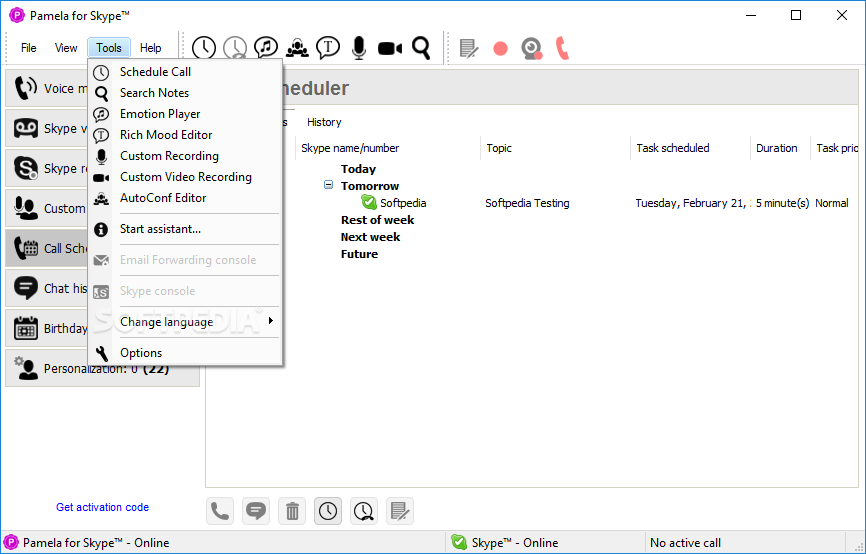Open the File menu

coord(29,48)
